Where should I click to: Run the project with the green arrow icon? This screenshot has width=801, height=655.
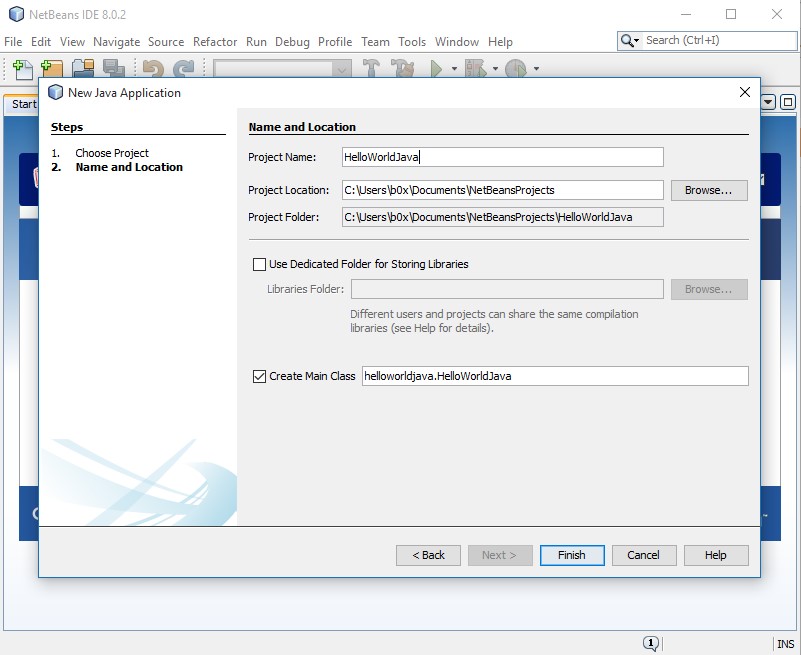437,70
